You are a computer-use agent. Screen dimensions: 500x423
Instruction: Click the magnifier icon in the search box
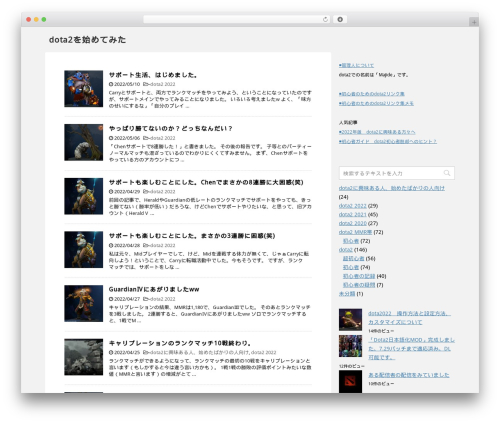pyautogui.click(x=447, y=173)
